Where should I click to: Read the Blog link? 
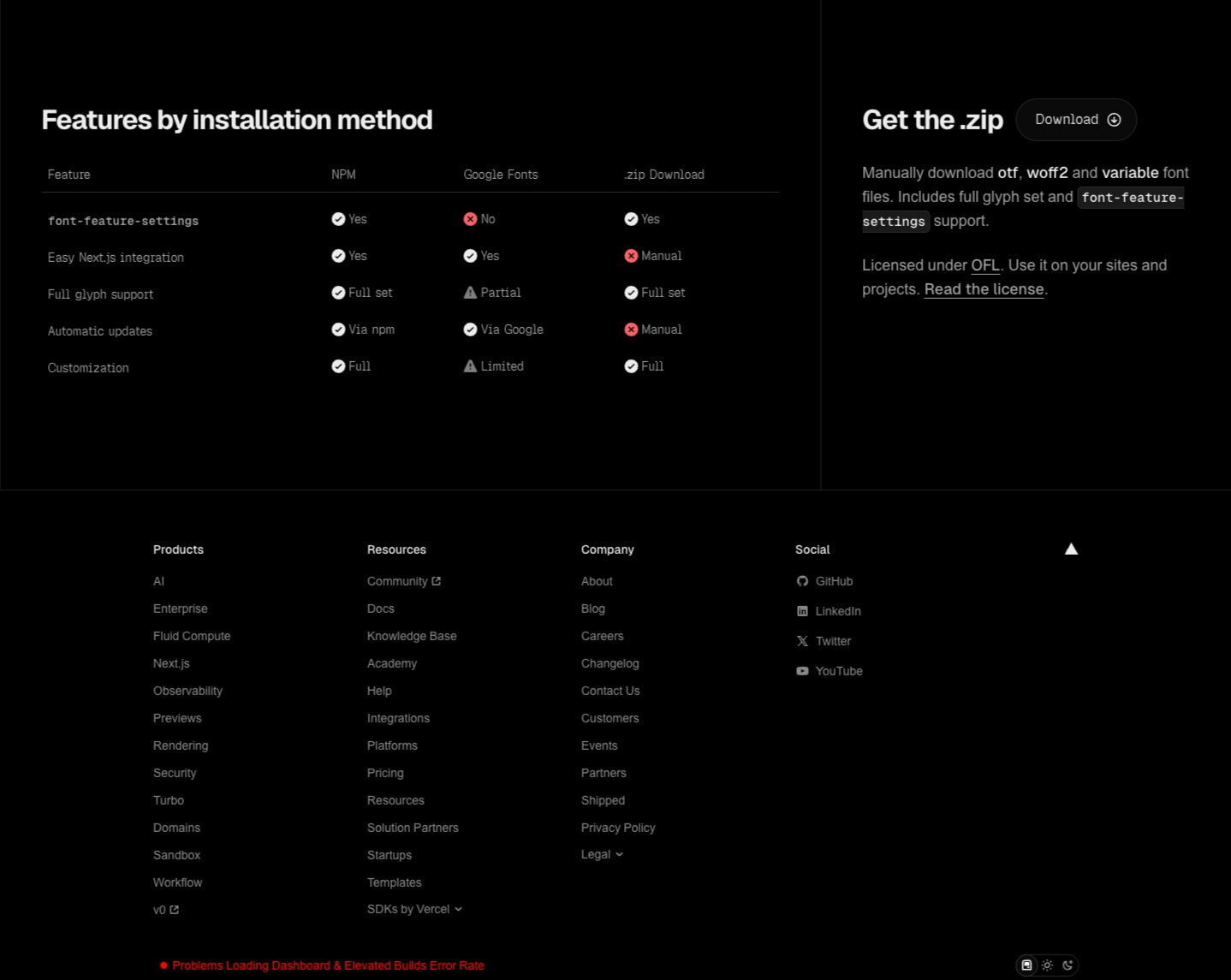[593, 609]
